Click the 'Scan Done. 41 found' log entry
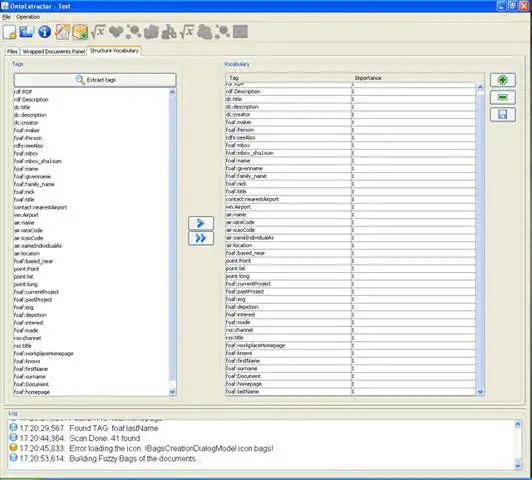The image size is (532, 480). point(104,438)
